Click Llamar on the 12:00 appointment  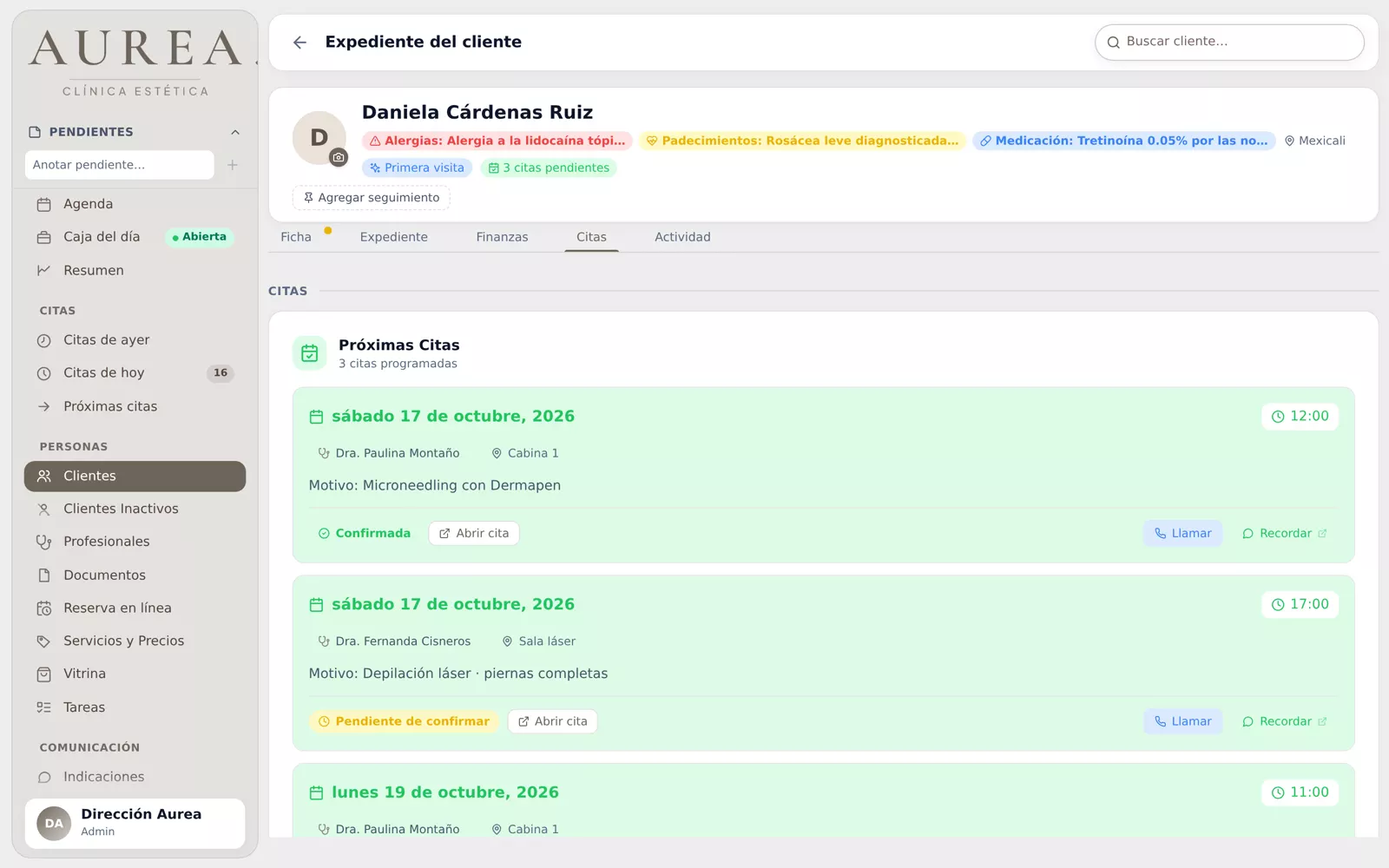pyautogui.click(x=1182, y=534)
